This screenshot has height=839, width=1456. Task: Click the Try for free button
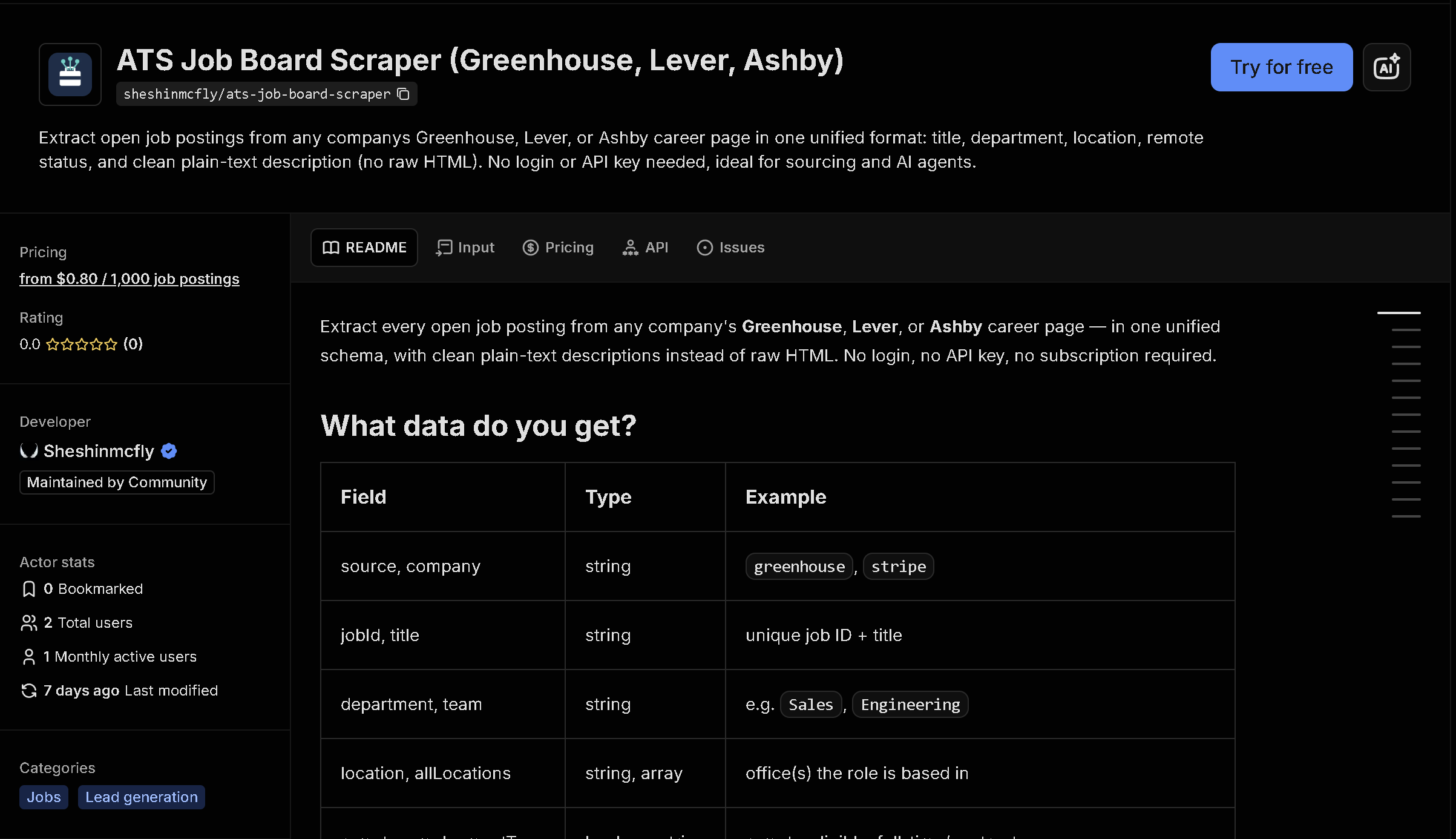pos(1282,67)
